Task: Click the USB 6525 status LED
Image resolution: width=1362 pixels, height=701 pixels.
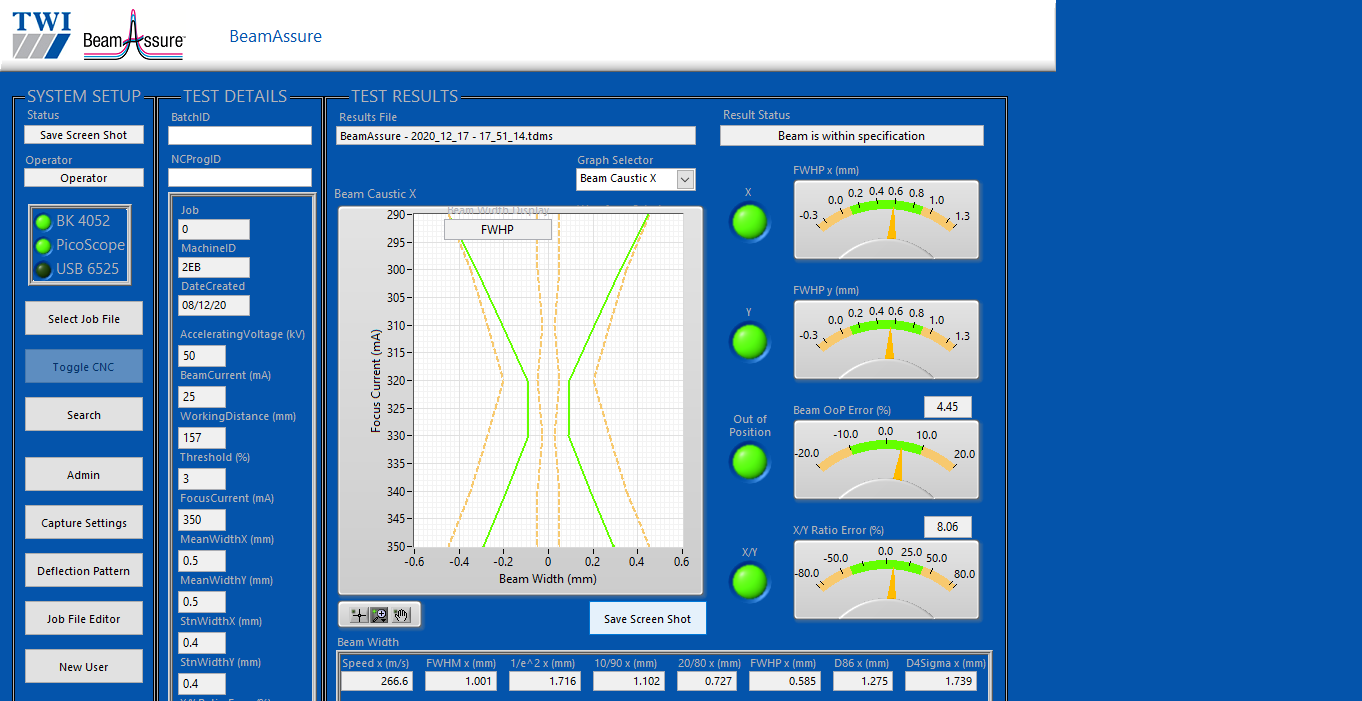Action: (43, 269)
